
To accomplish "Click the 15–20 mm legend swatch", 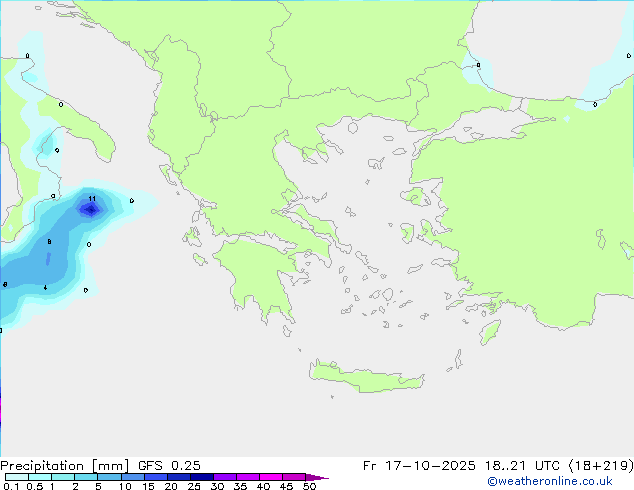I will pos(155,477).
